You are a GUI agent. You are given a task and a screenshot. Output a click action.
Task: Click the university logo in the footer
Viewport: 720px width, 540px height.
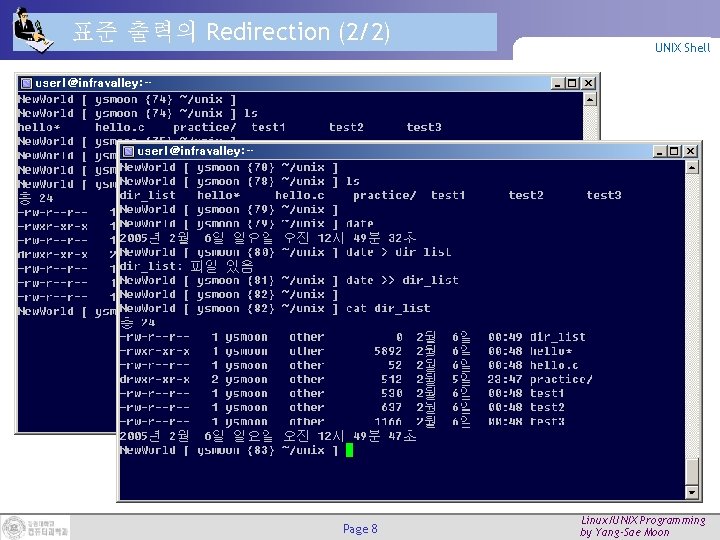tap(35, 527)
